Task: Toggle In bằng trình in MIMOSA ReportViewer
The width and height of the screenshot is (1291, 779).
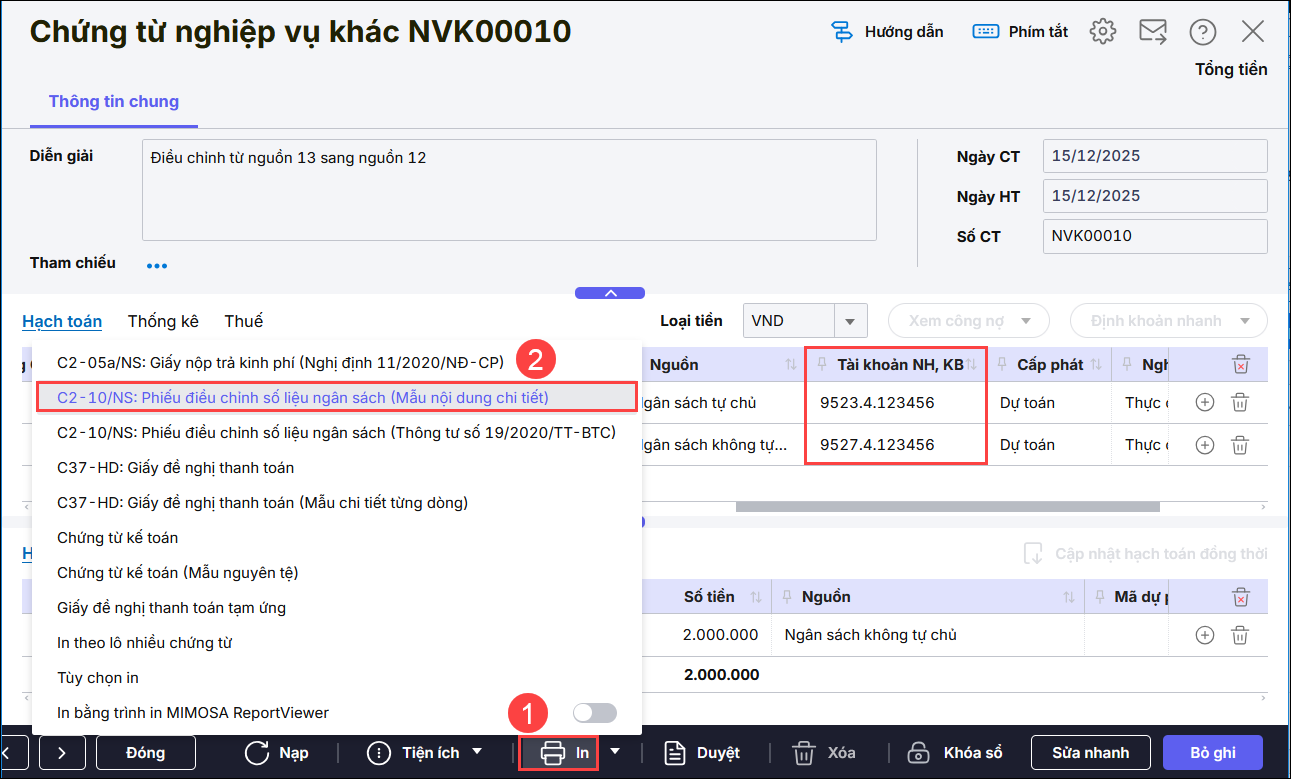Action: tap(594, 713)
